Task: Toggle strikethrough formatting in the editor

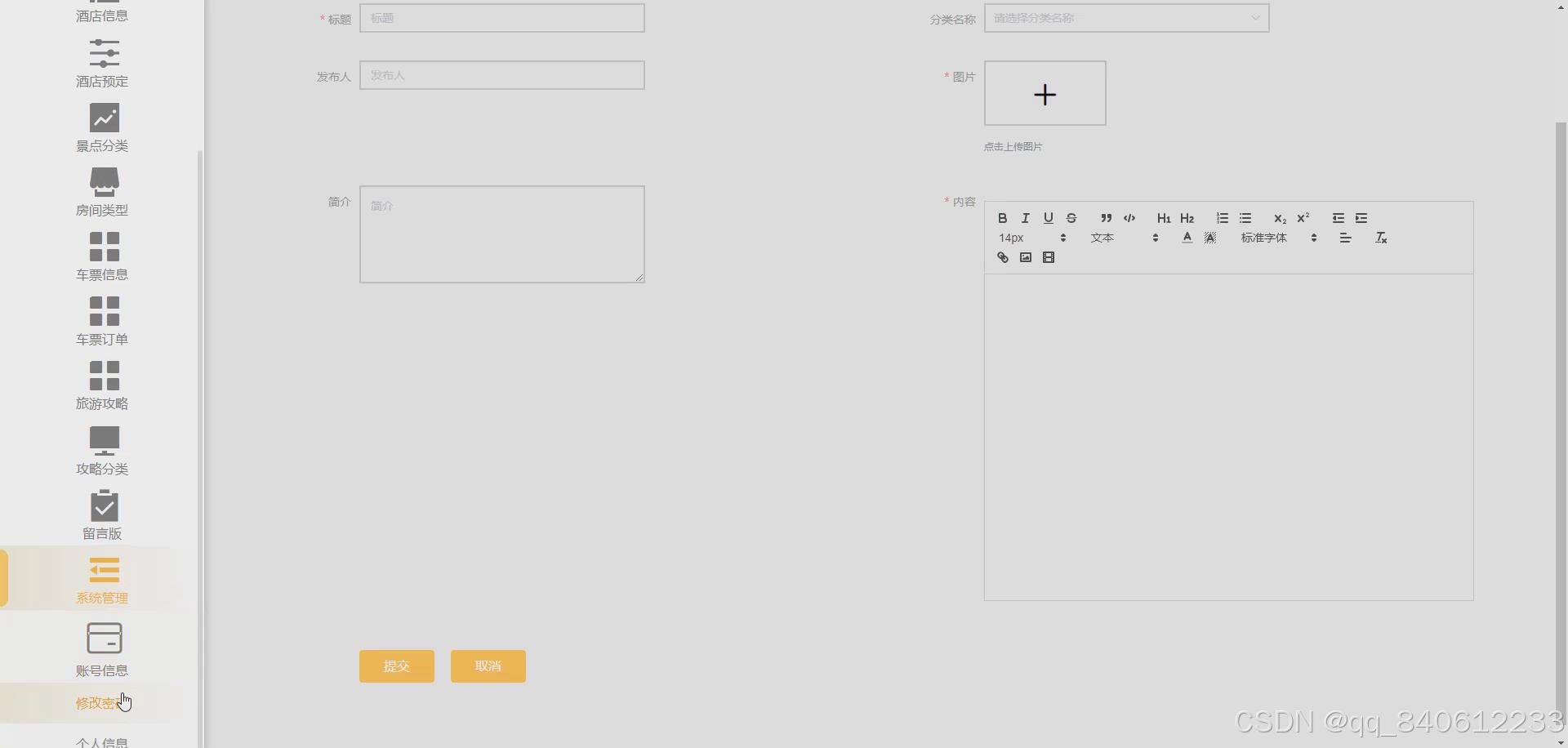Action: (x=1071, y=218)
